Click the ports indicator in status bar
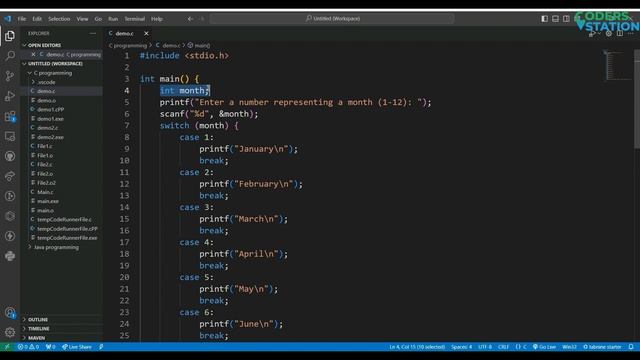Viewport: 640px width, 360px height. (50, 347)
